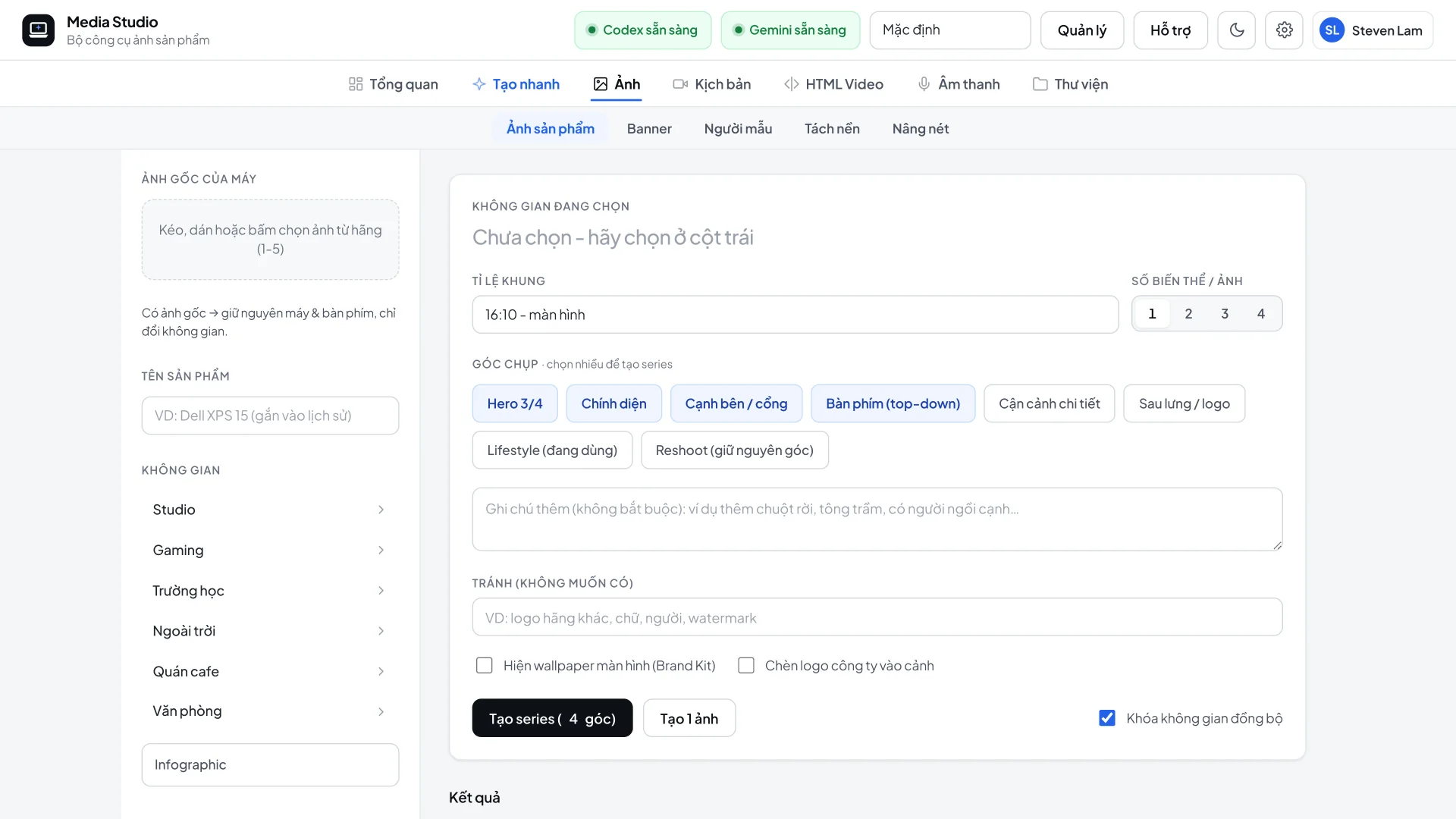Select 3 variants per image
Screen dimensions: 1456x819
pyautogui.click(x=1224, y=314)
